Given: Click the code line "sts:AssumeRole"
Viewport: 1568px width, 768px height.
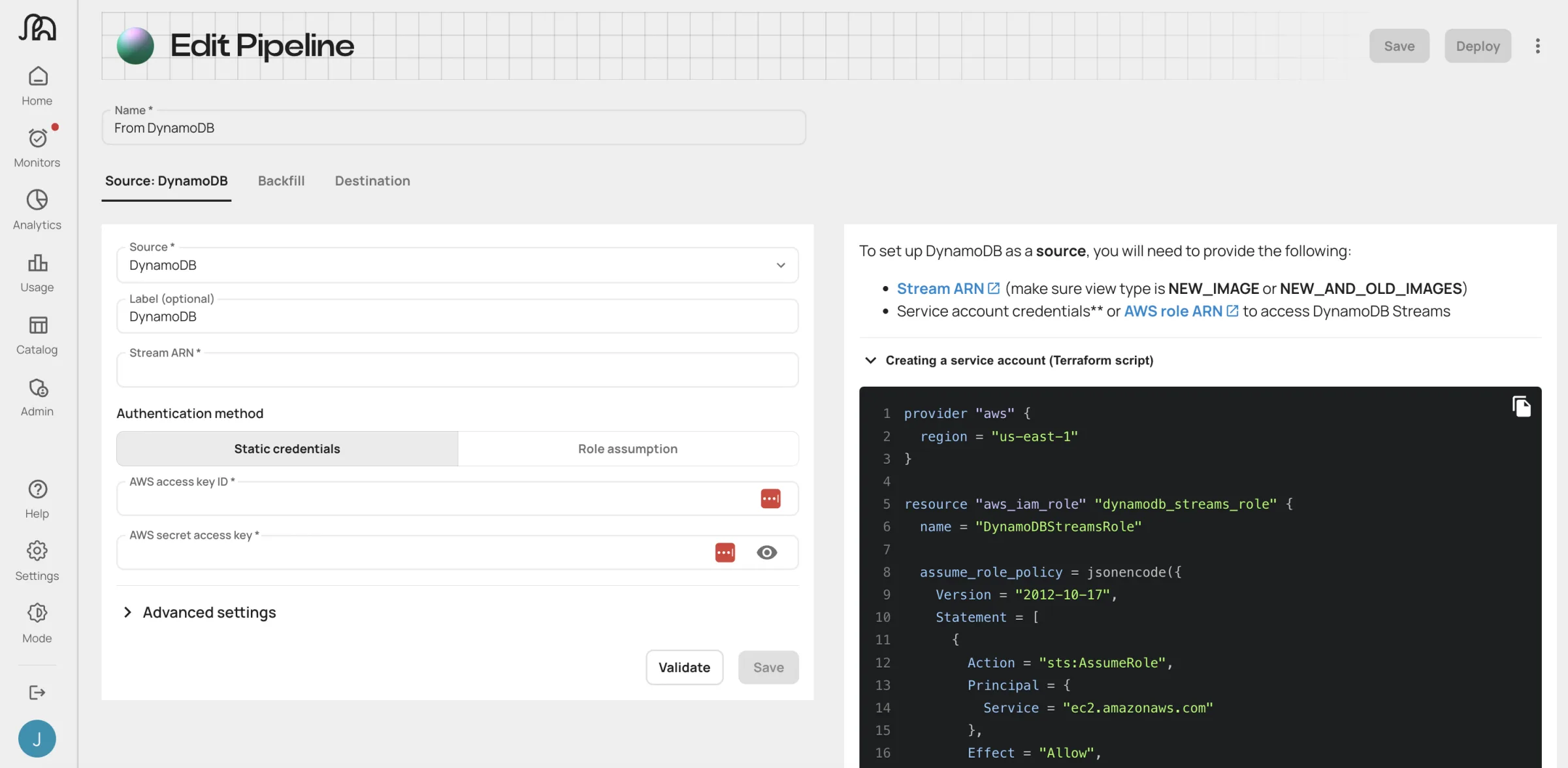Looking at the screenshot, I should click(x=1070, y=663).
